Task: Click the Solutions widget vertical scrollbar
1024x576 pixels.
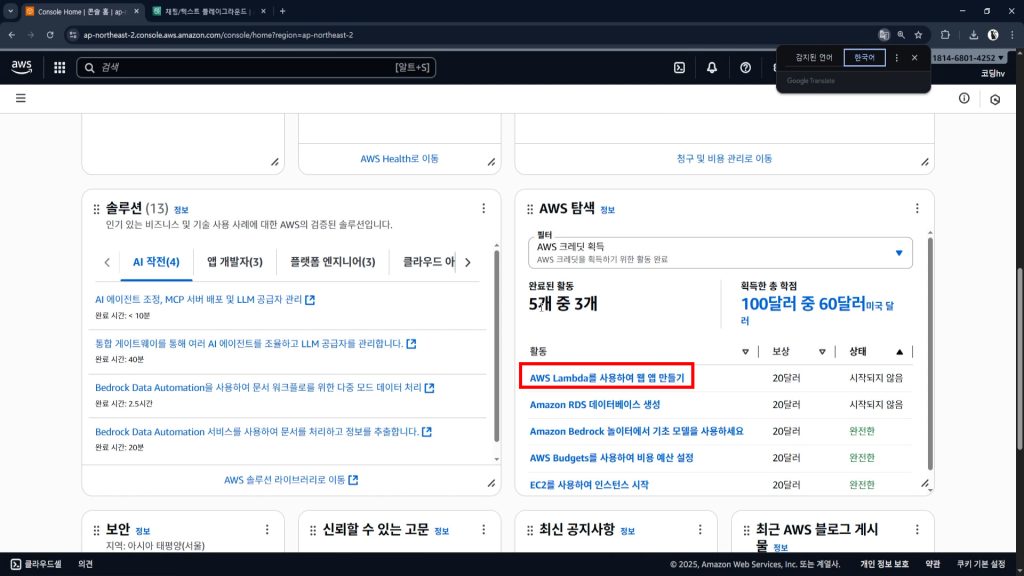Action: click(x=496, y=346)
